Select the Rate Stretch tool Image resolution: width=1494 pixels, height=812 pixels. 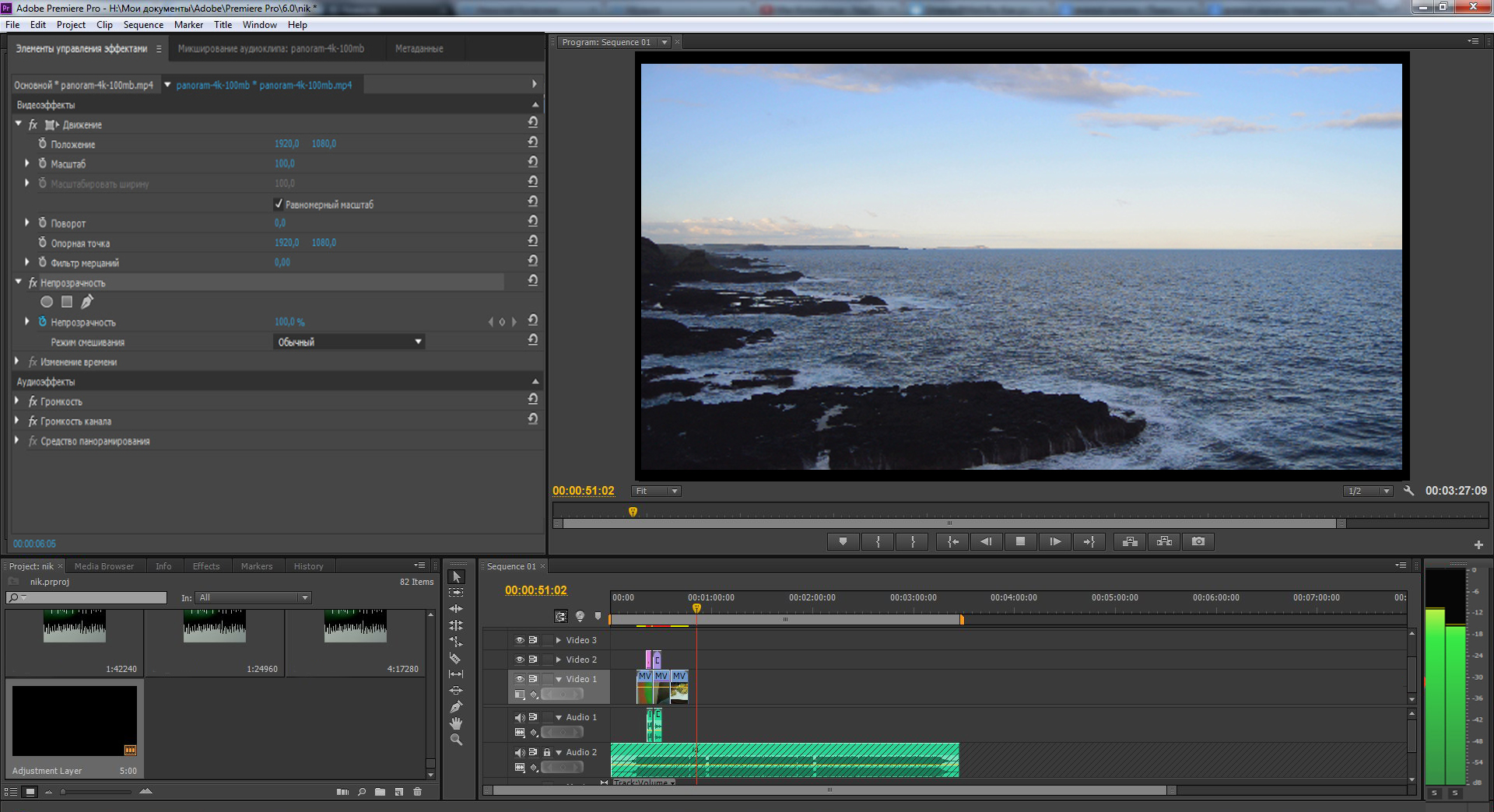pyautogui.click(x=457, y=642)
